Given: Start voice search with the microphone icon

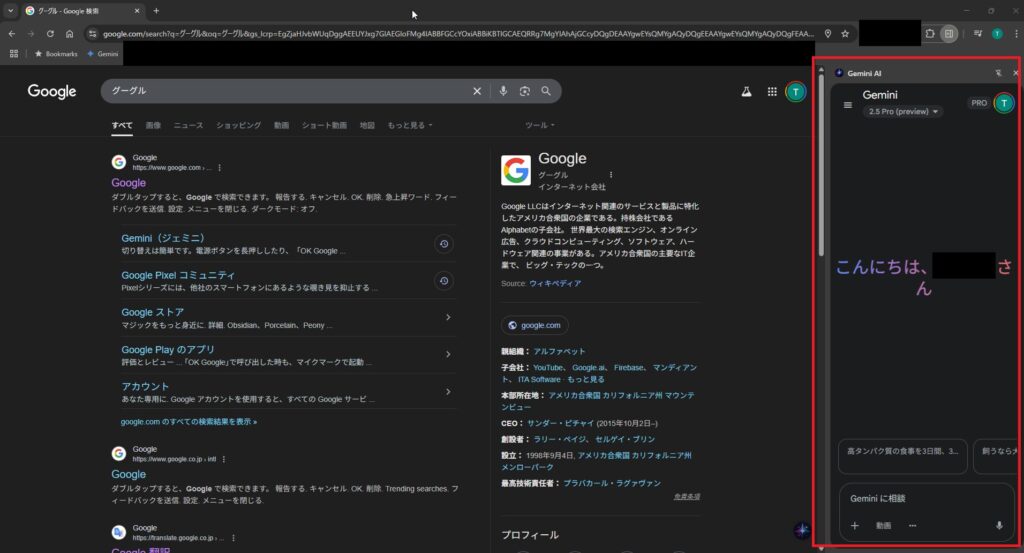Looking at the screenshot, I should click(503, 91).
